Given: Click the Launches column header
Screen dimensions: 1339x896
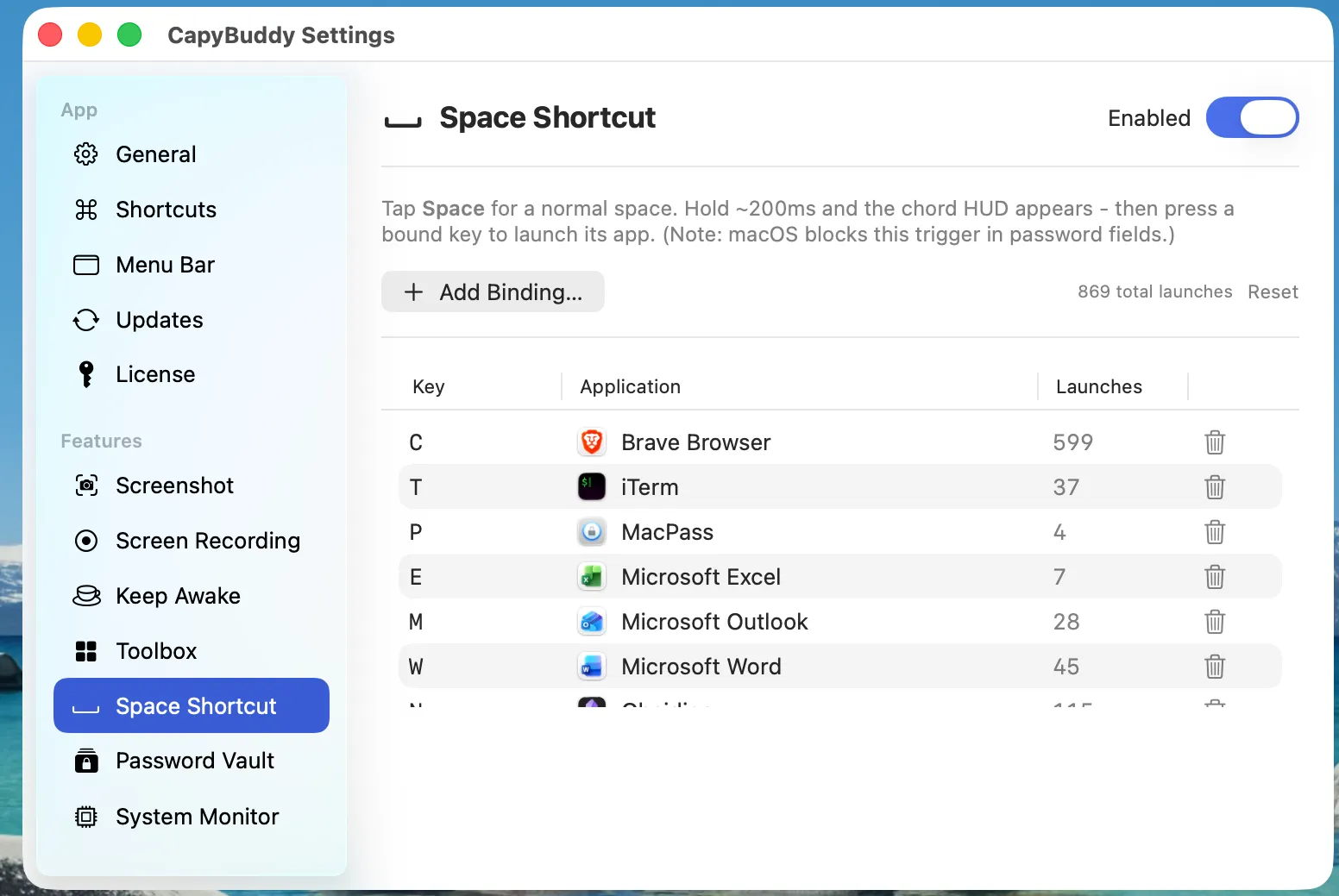Looking at the screenshot, I should (x=1098, y=386).
